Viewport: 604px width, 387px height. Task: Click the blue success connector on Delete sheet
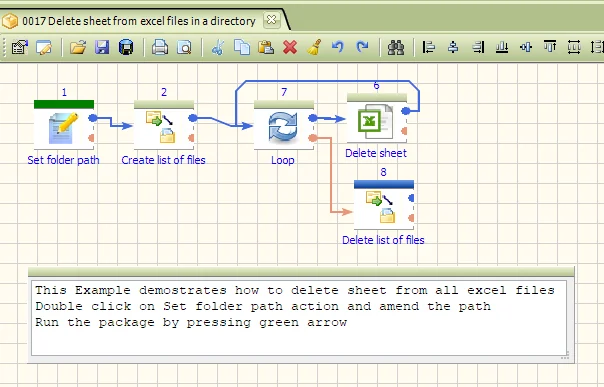click(x=406, y=111)
